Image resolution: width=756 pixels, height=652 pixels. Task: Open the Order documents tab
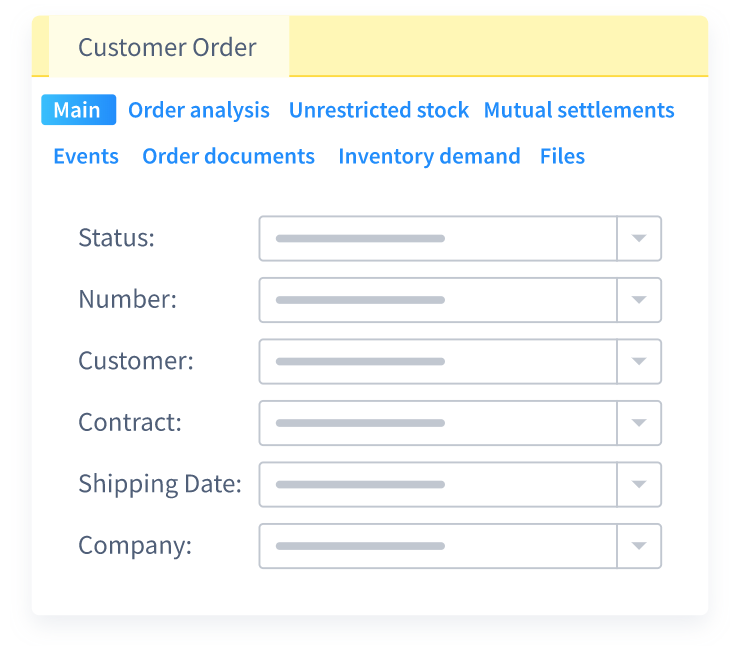click(228, 156)
